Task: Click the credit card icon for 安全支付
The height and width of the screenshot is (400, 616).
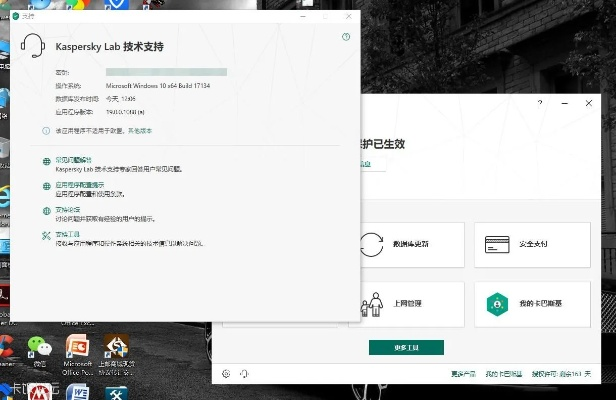Action: coord(497,244)
